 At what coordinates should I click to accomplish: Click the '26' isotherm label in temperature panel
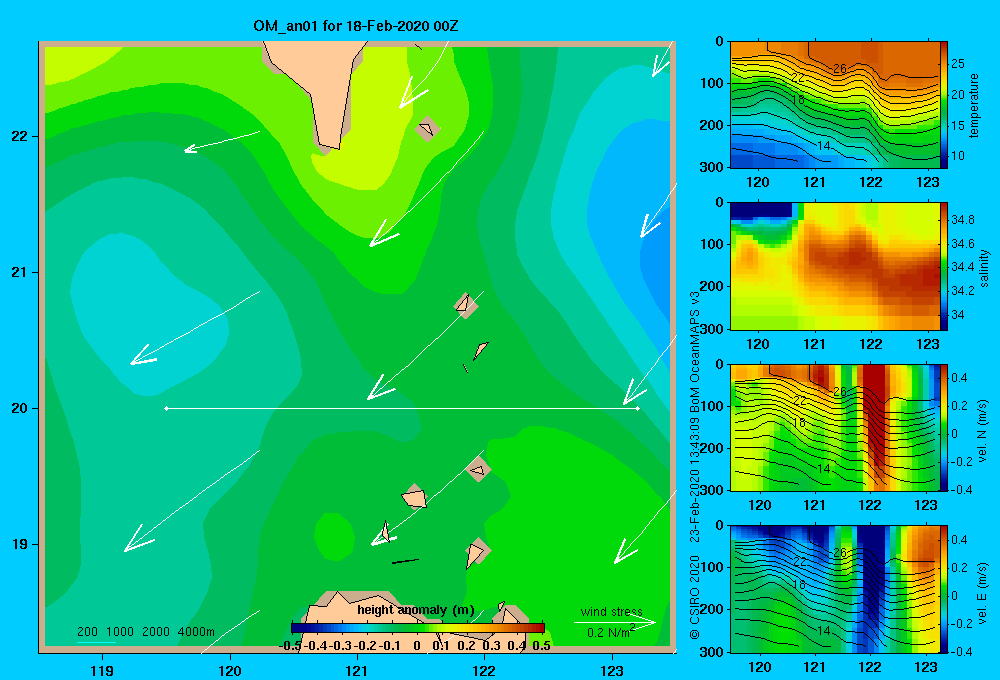point(839,69)
